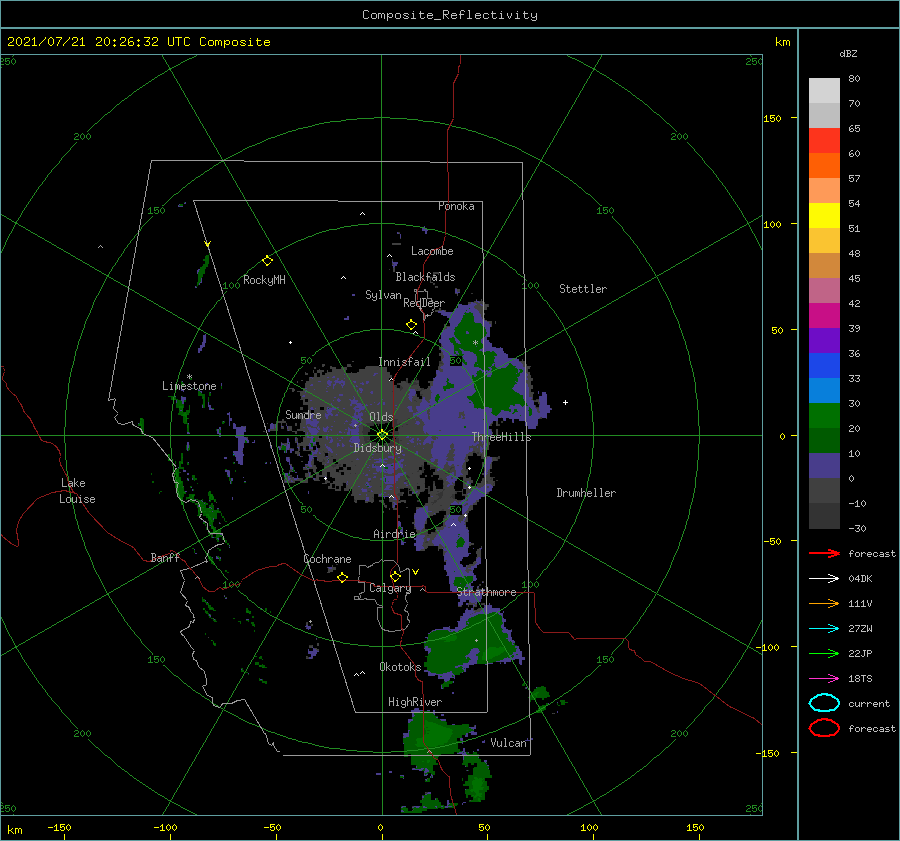
Task: Click the Blackfalds city label
Action: click(x=425, y=277)
